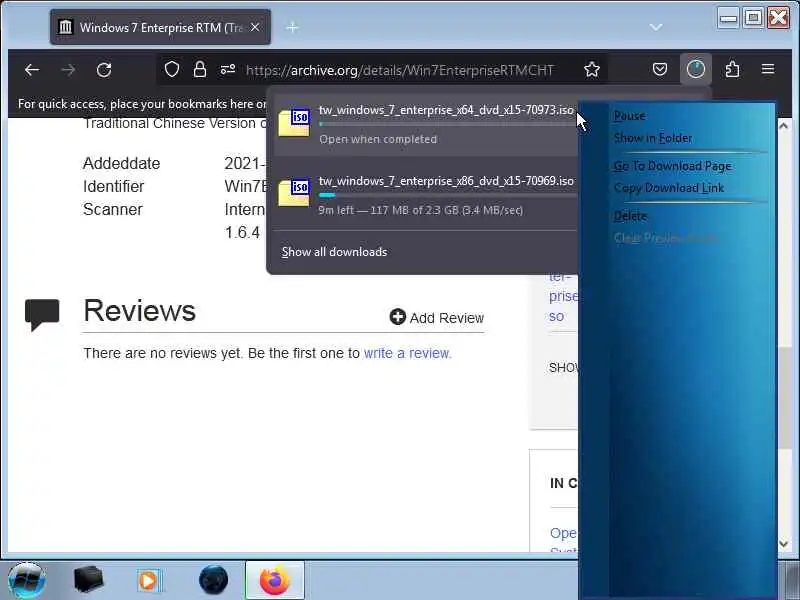Open a new tab with the plus icon
This screenshot has width=800, height=600.
coord(292,28)
